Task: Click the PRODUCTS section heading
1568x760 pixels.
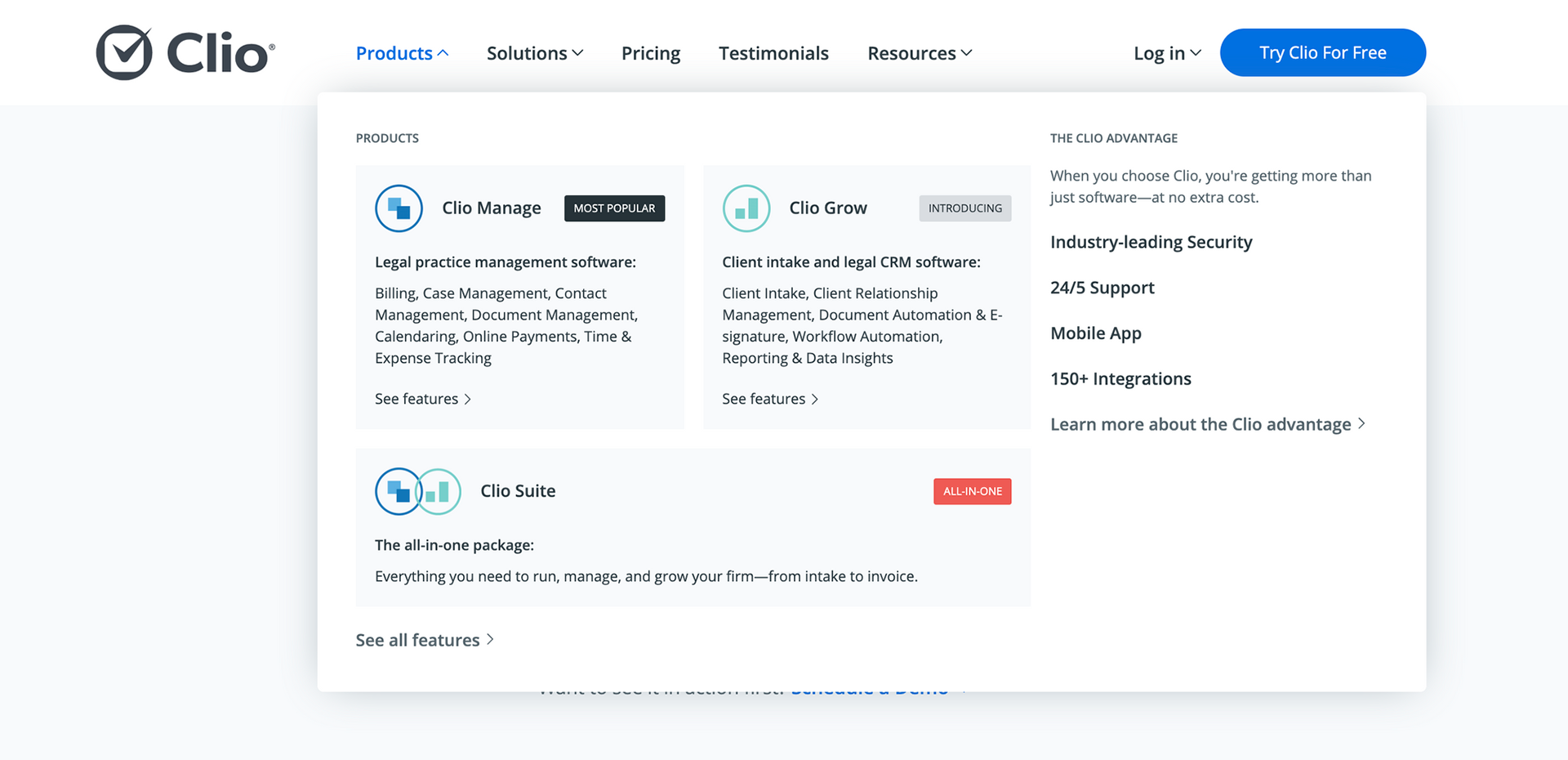Action: [387, 138]
